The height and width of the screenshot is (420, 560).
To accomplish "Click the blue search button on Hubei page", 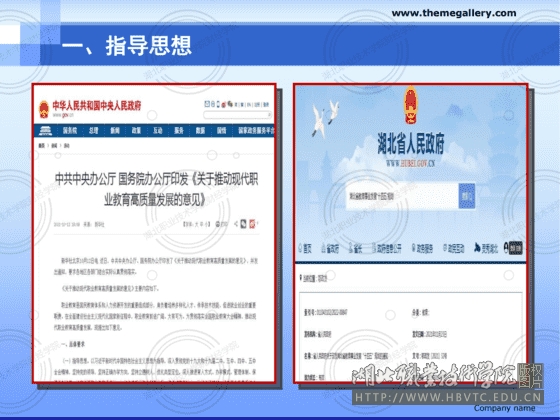I will [x=467, y=196].
